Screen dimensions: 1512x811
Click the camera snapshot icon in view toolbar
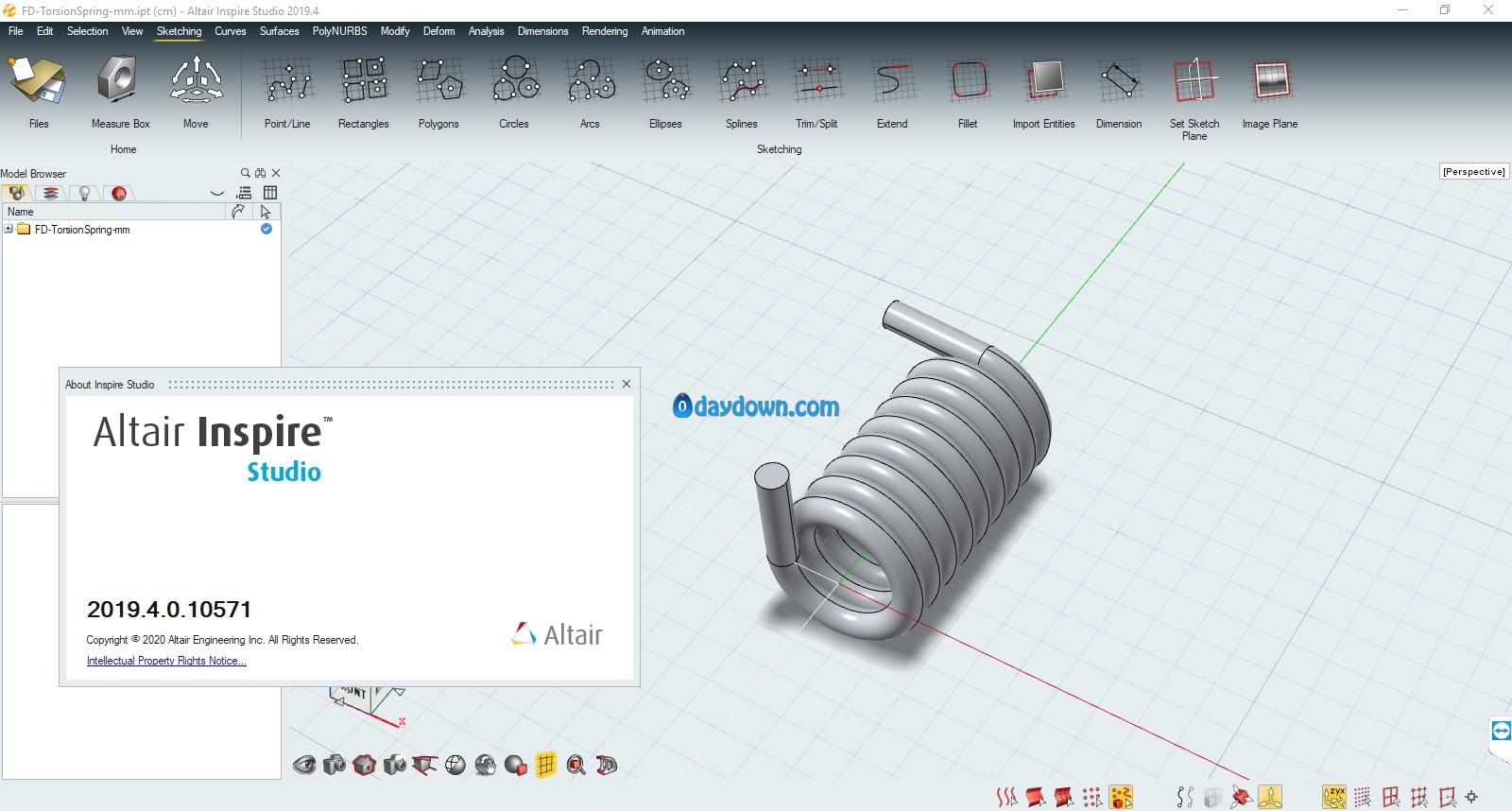pos(335,766)
